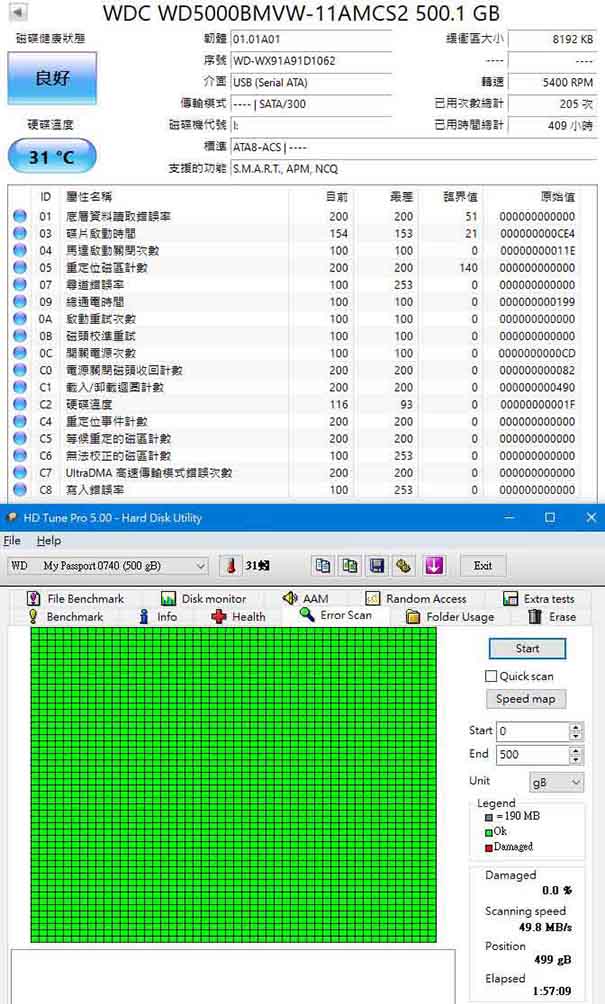Click the HD Tune Pro title bar app icon
The width and height of the screenshot is (605, 1004).
[x=12, y=517]
